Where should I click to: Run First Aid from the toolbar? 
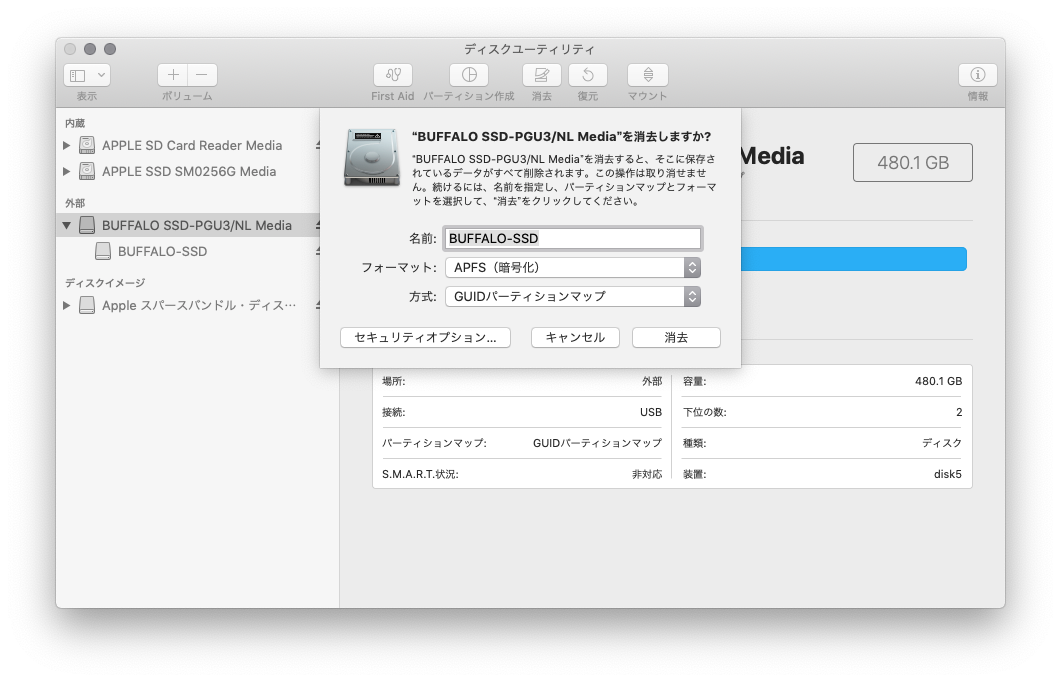[392, 75]
